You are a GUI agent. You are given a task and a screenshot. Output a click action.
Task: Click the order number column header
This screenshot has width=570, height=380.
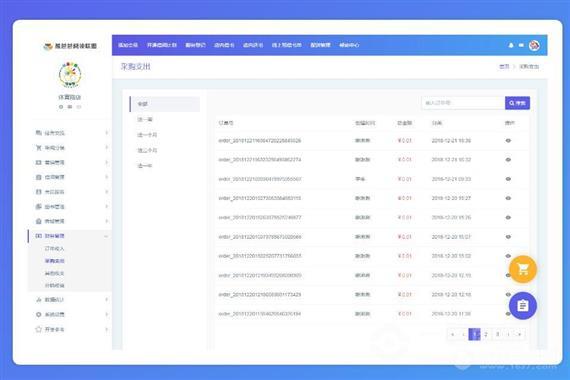[226, 123]
